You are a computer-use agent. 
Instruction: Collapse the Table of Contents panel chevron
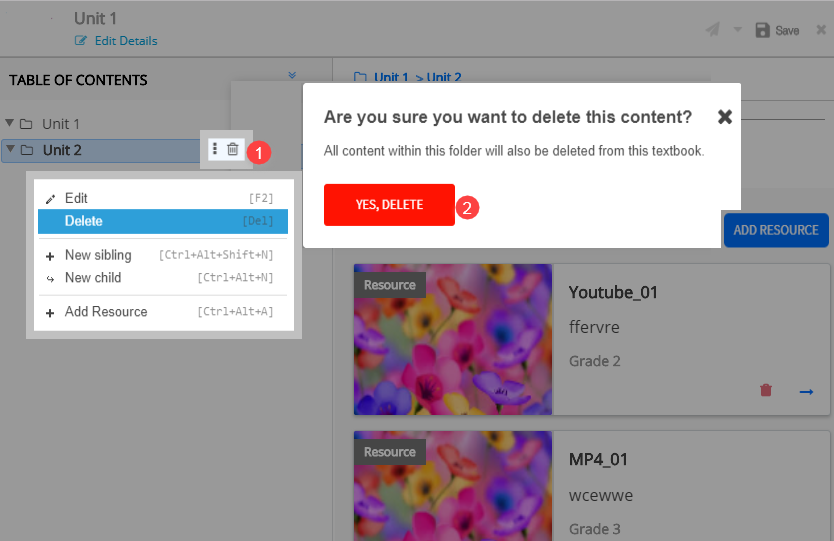(x=292, y=76)
